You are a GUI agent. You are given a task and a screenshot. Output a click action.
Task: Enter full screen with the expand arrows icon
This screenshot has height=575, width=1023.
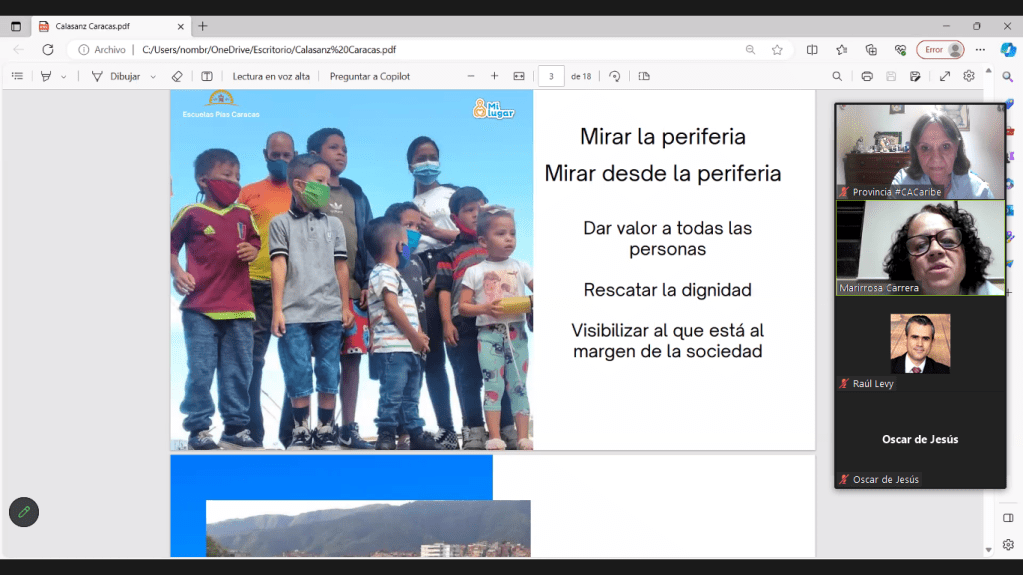tap(945, 76)
